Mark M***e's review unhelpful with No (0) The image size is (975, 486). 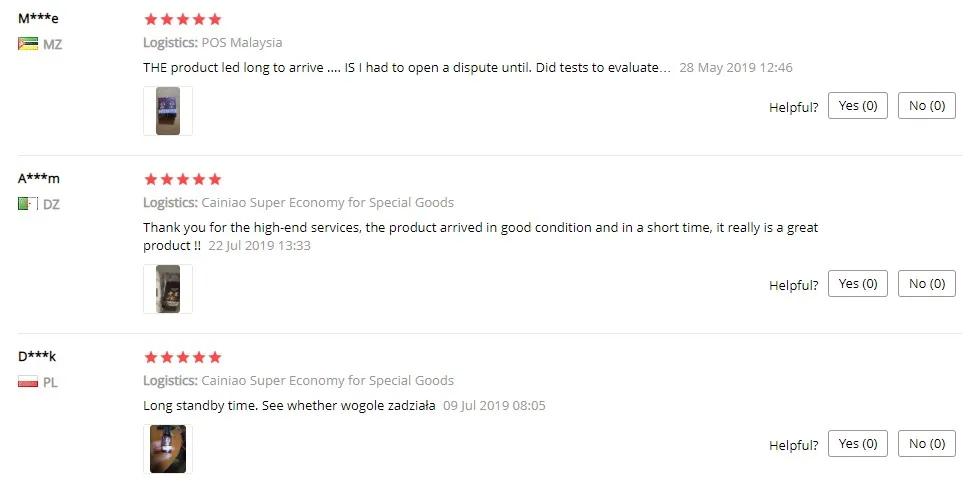(926, 106)
